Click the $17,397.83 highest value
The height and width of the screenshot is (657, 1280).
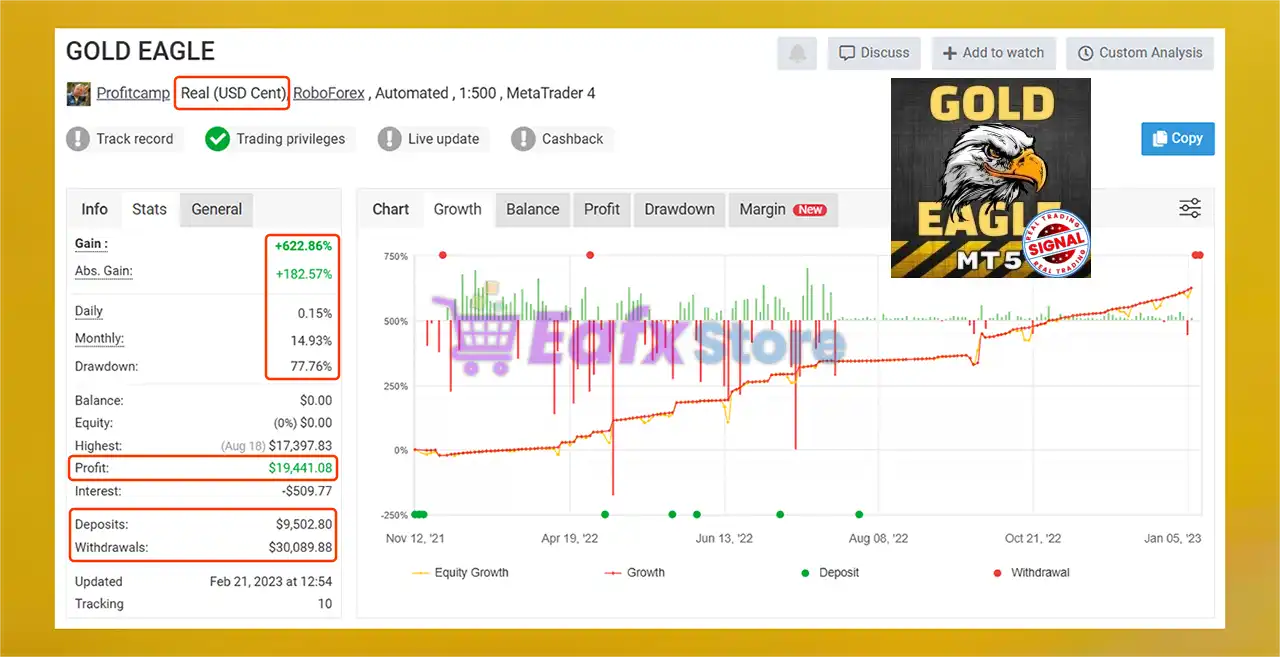(x=300, y=446)
